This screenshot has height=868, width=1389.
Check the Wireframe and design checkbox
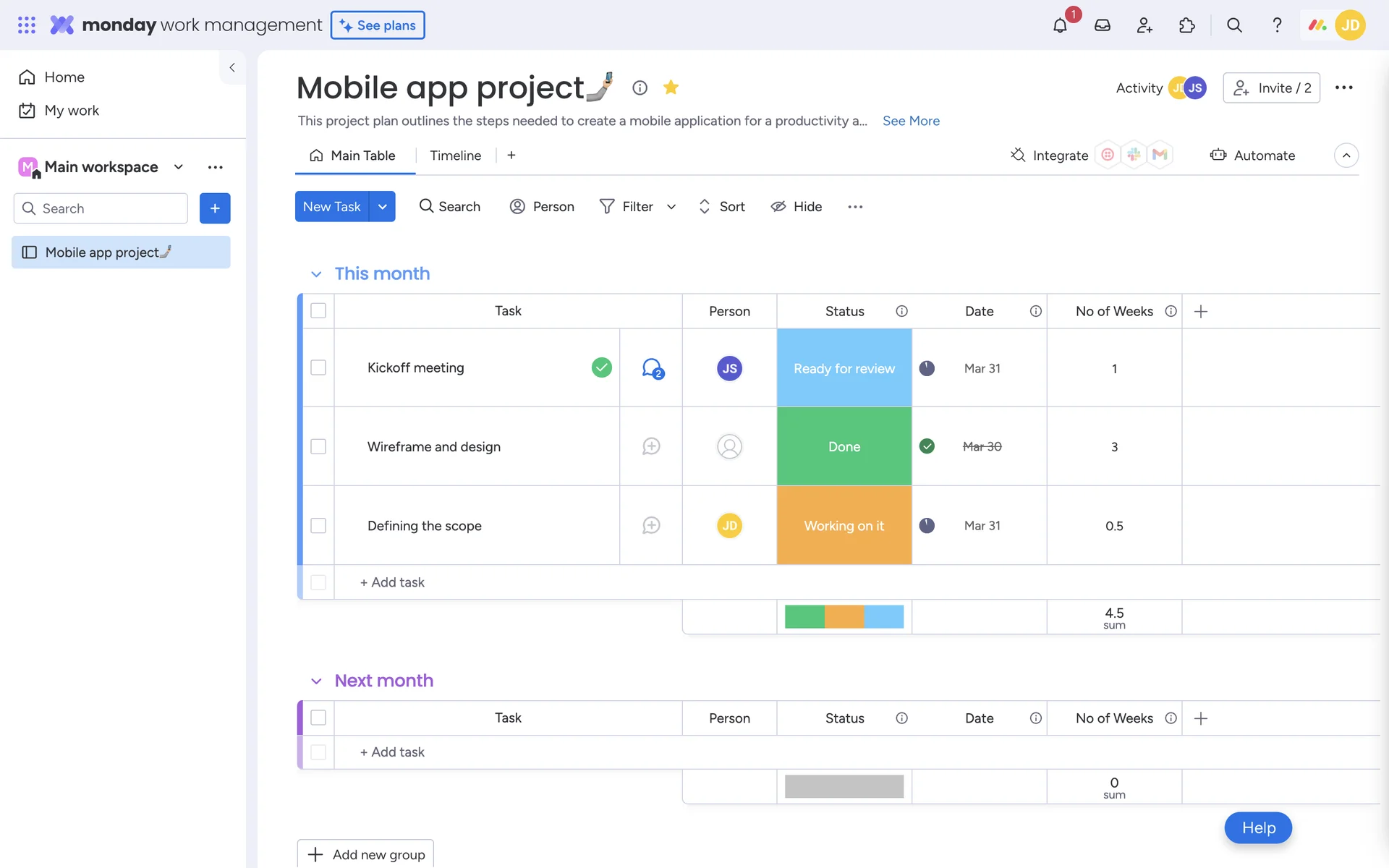[318, 446]
